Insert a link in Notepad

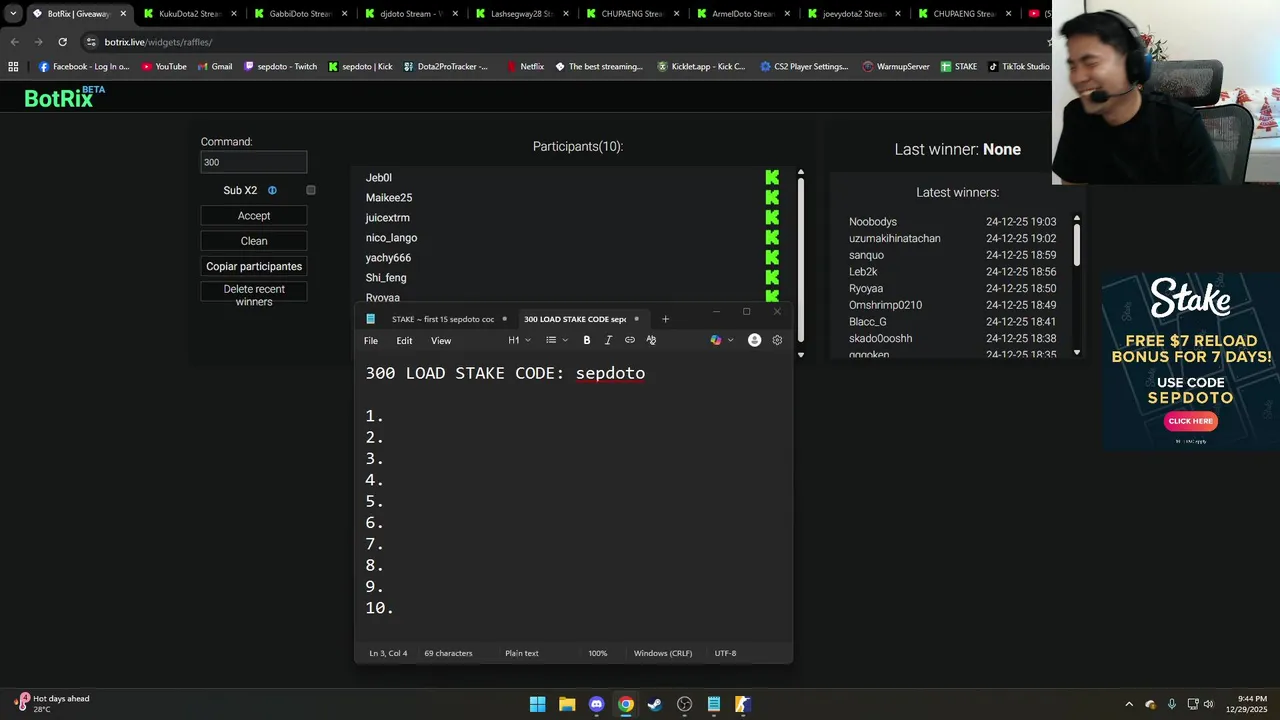630,340
